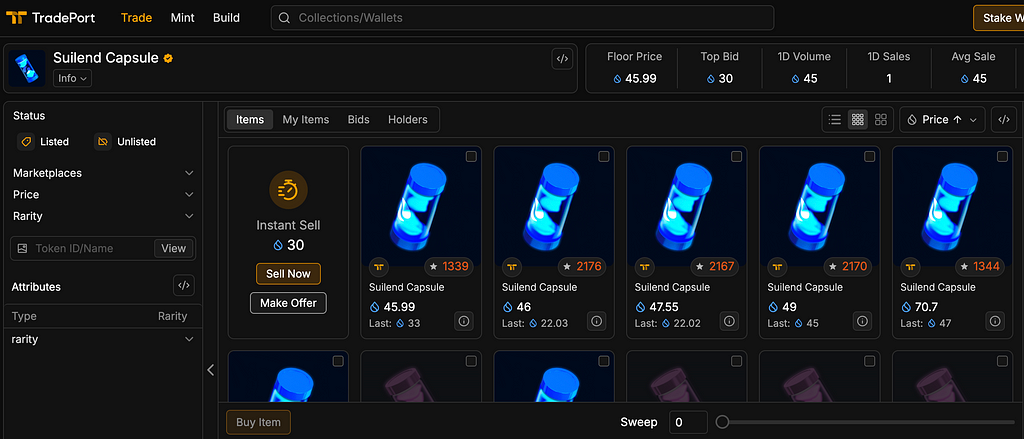Screen dimensions: 1024x439
Task: Click the info icon on 45.99 capsule
Action: tap(464, 321)
